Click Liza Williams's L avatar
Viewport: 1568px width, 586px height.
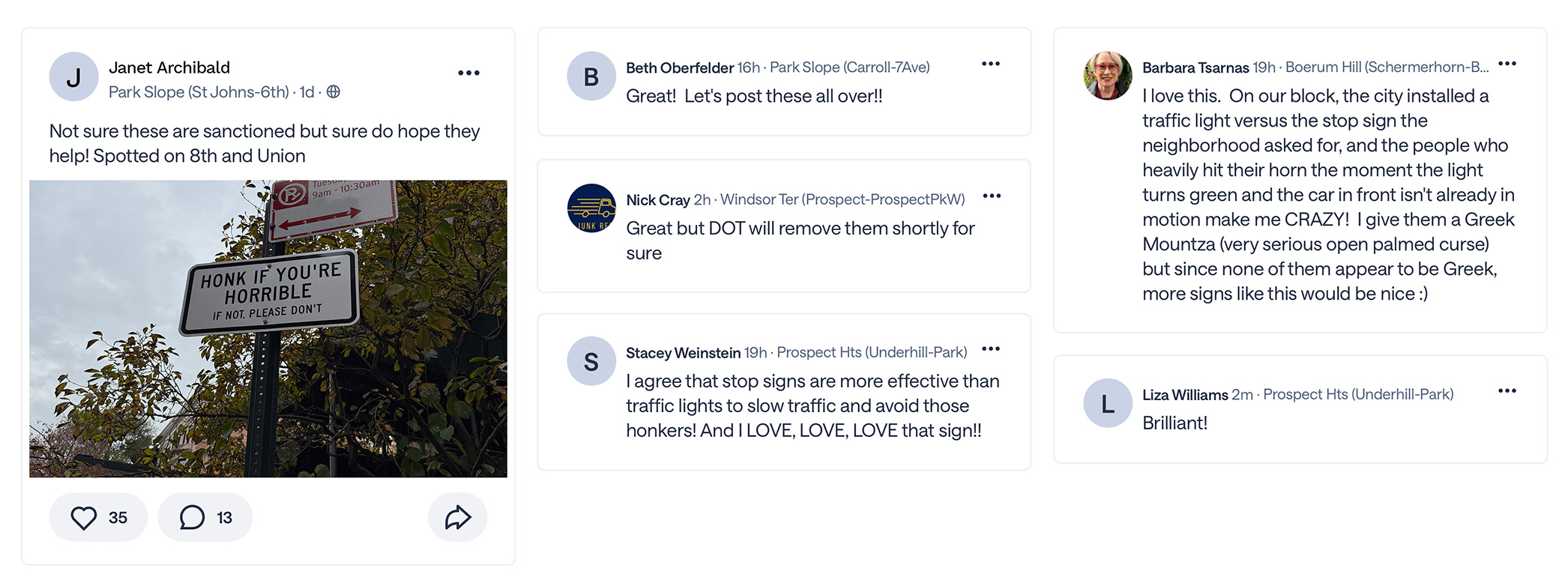(x=1107, y=403)
